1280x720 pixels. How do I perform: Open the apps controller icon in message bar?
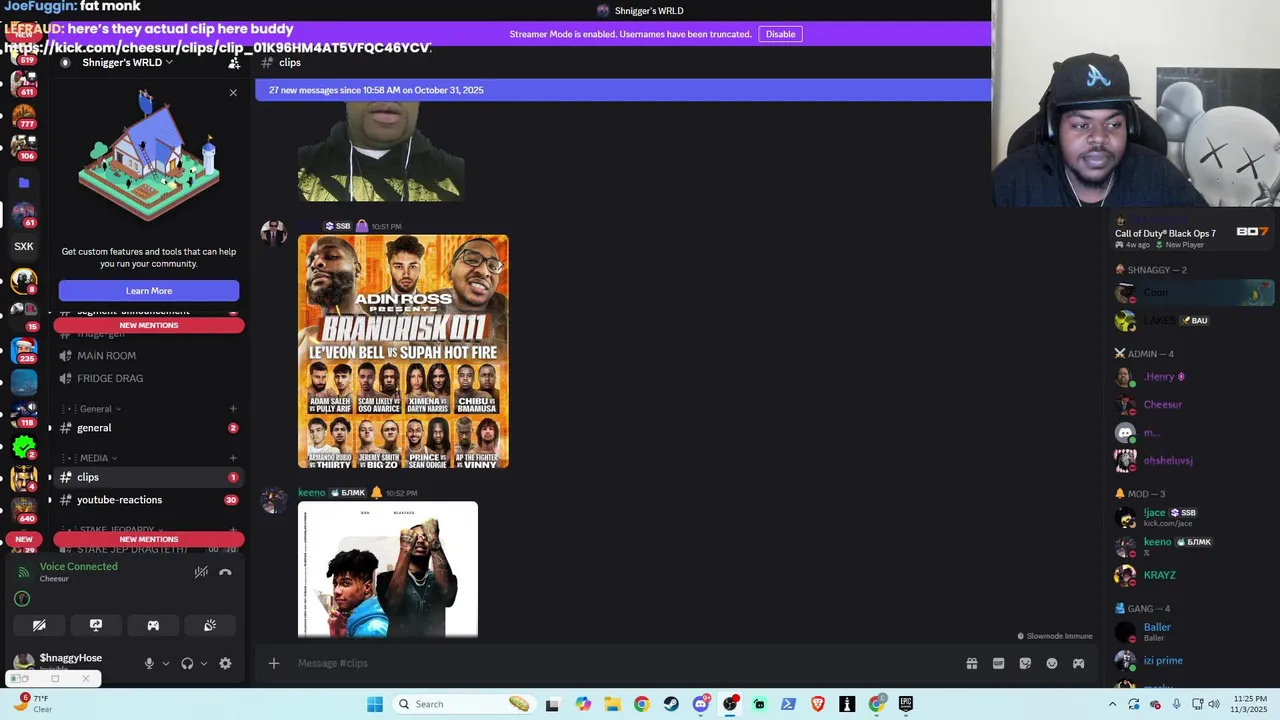tap(1078, 663)
